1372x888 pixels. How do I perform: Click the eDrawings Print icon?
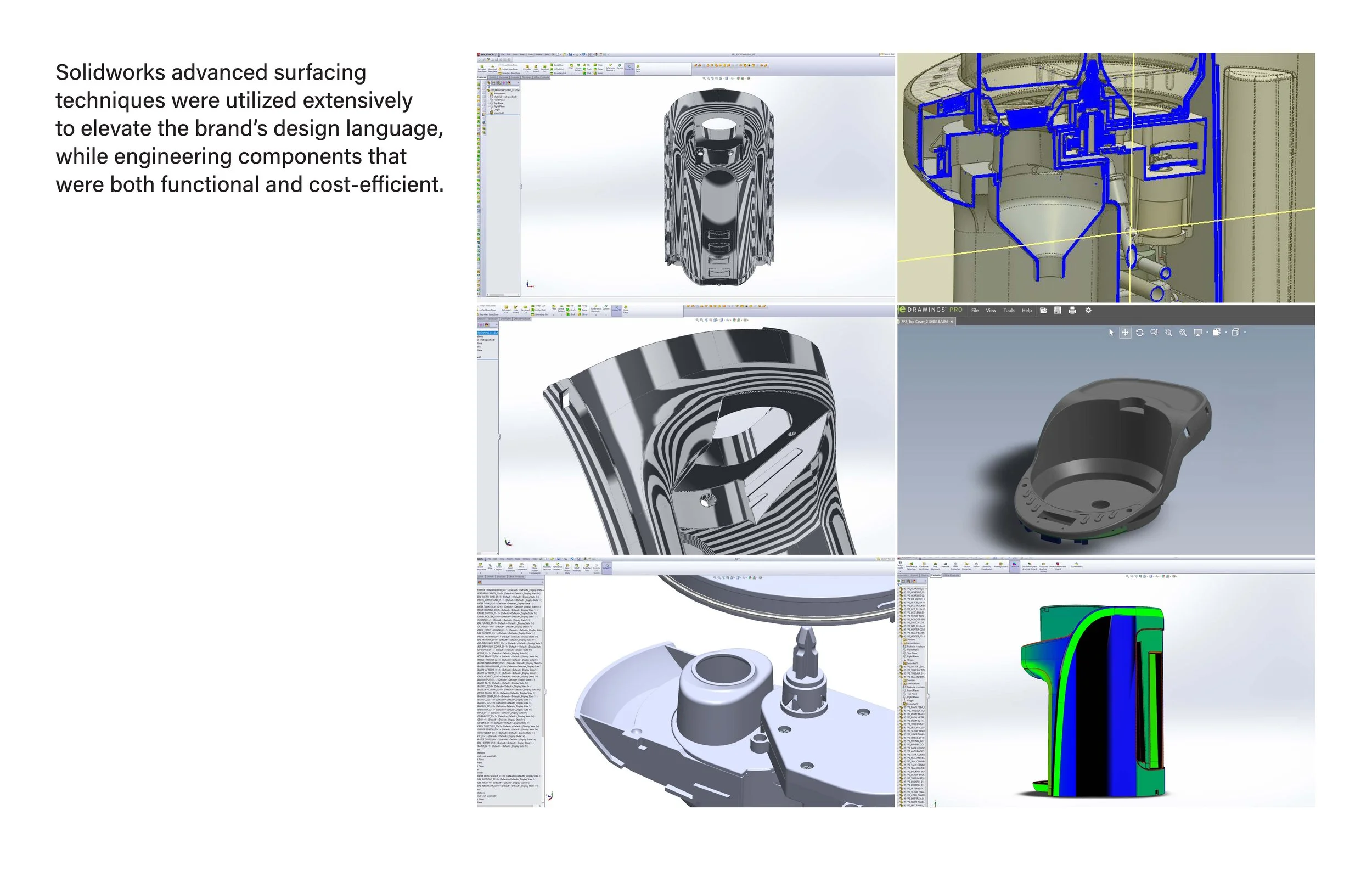(x=1072, y=310)
